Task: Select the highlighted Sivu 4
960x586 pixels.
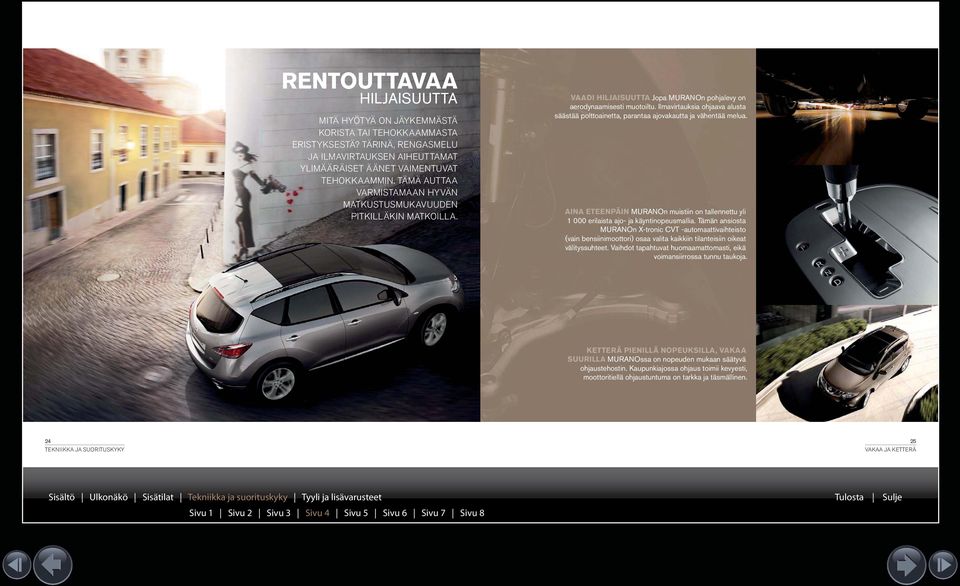Action: point(317,513)
